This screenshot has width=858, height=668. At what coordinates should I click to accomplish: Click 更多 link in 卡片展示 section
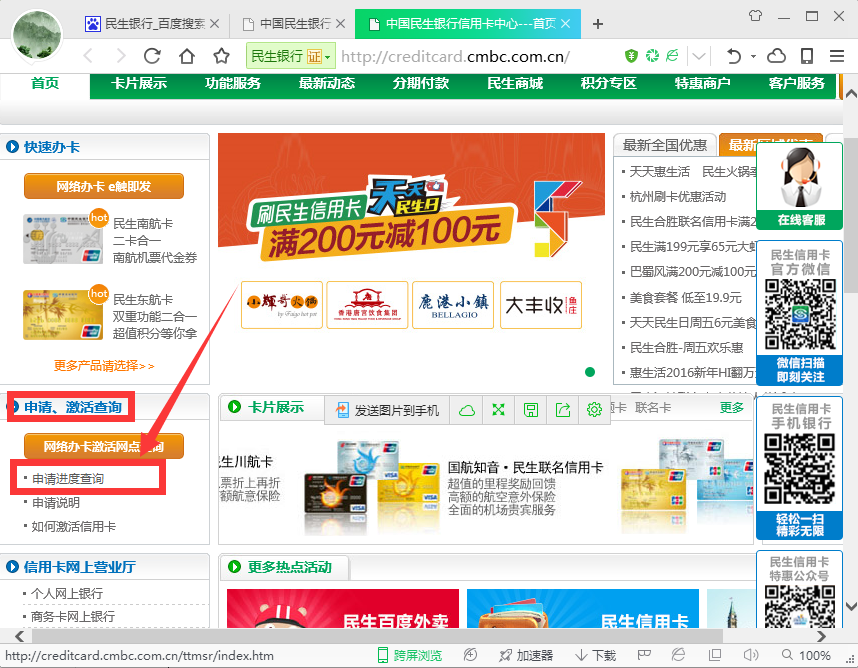point(732,408)
